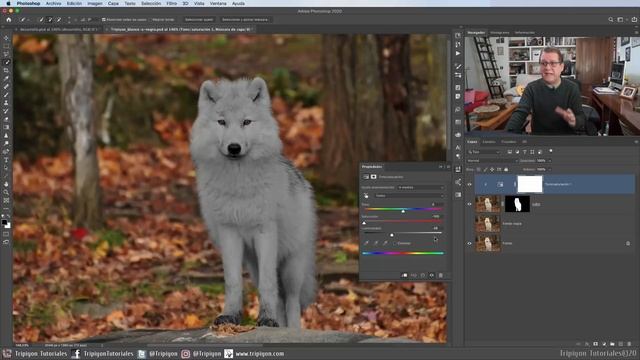Screen dimensions: 640x360
Task: Create new layer from Layers panel footer
Action: pyautogui.click(x=620, y=344)
